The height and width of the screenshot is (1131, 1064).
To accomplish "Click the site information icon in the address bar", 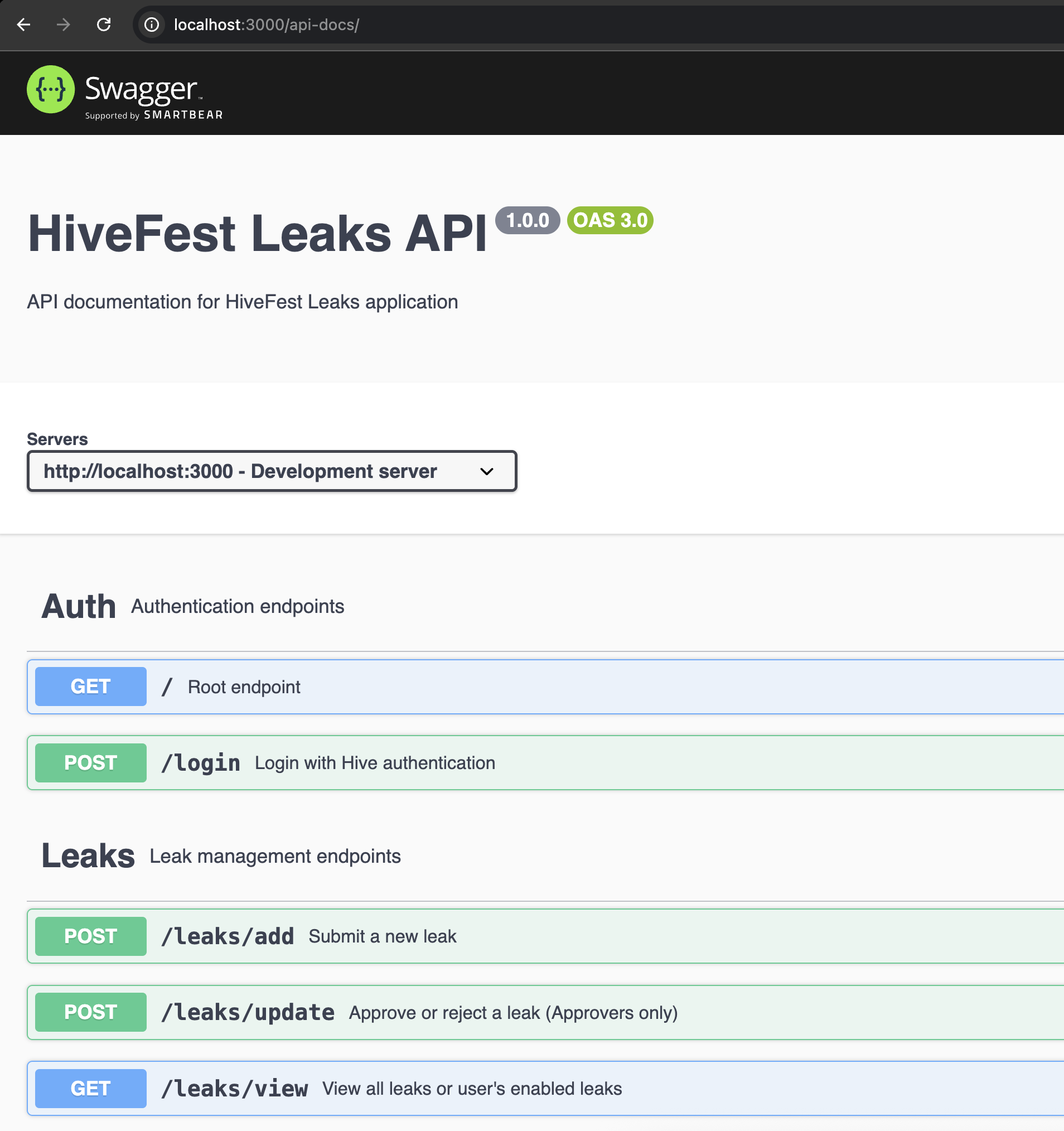I will coord(151,25).
